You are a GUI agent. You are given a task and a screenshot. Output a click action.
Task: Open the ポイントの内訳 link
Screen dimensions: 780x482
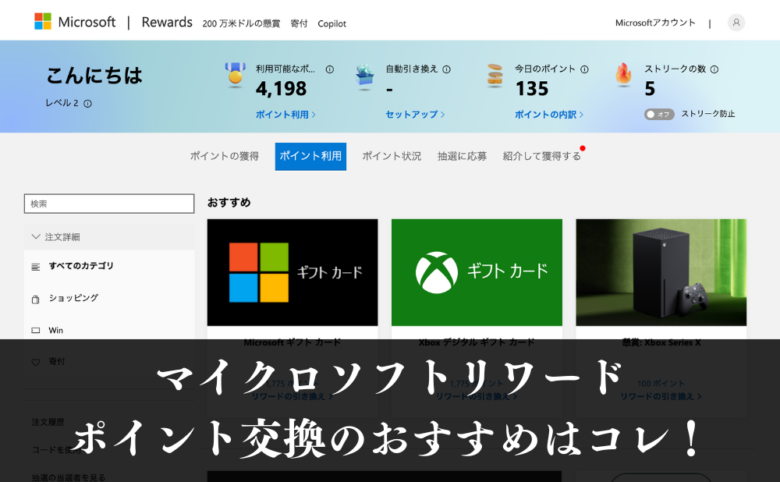pyautogui.click(x=549, y=114)
